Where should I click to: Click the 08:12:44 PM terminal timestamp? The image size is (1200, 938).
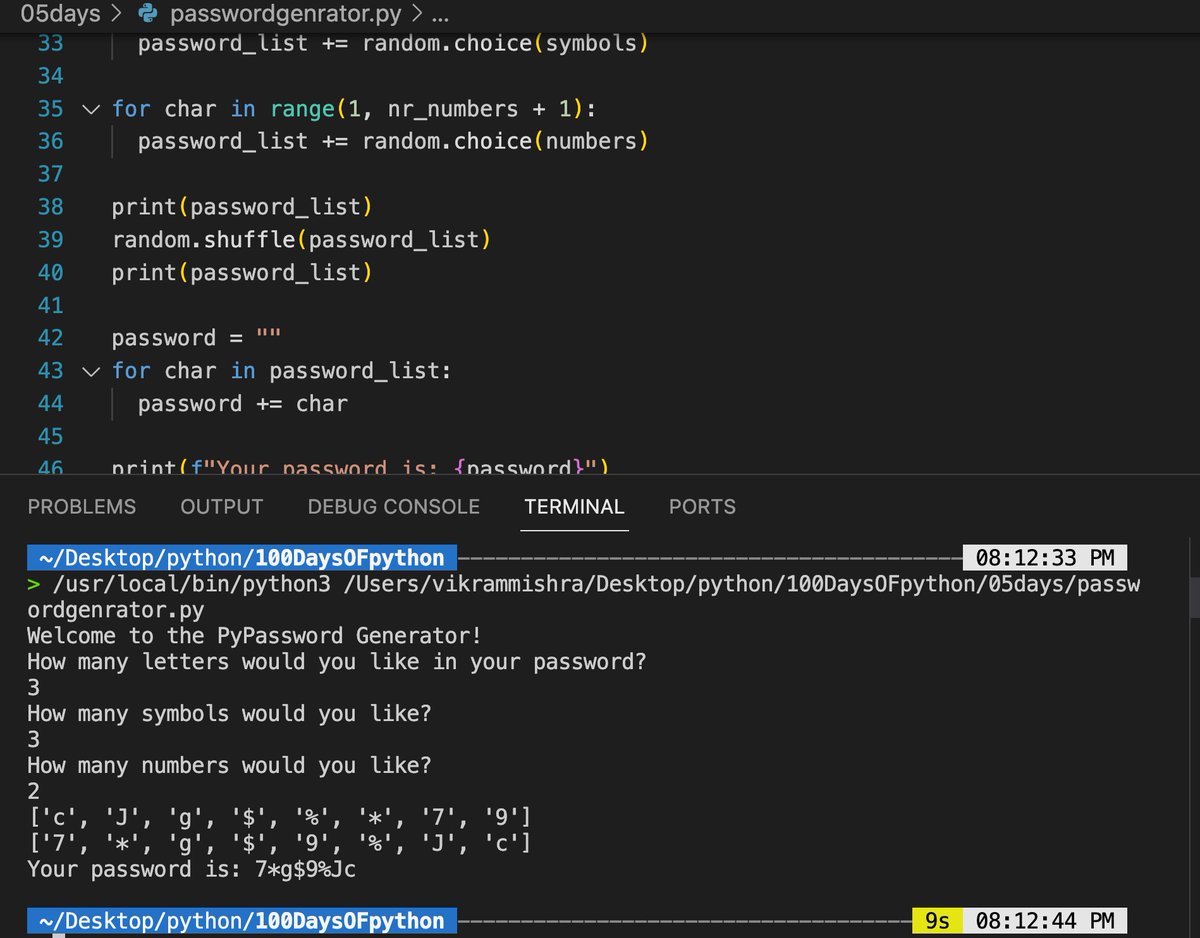pos(1044,921)
